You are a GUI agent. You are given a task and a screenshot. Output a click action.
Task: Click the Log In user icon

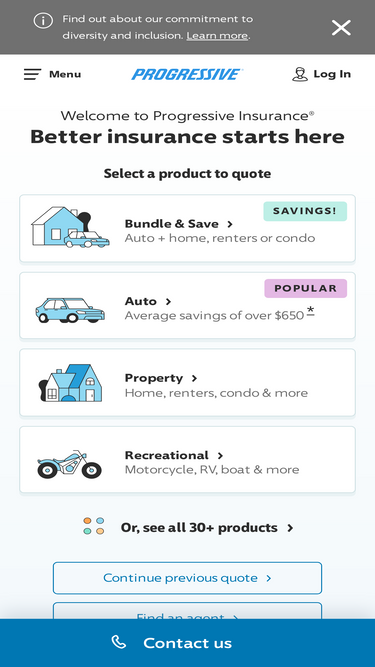tap(300, 74)
